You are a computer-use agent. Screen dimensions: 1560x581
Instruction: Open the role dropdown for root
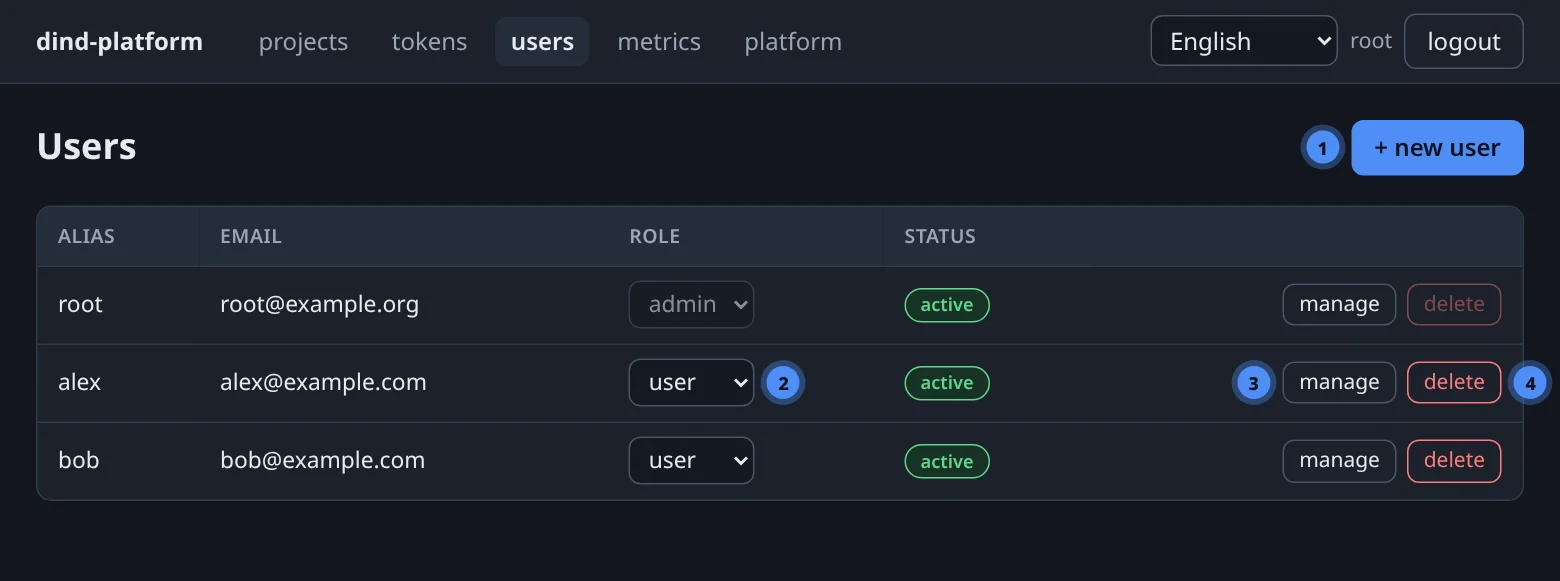(x=691, y=304)
